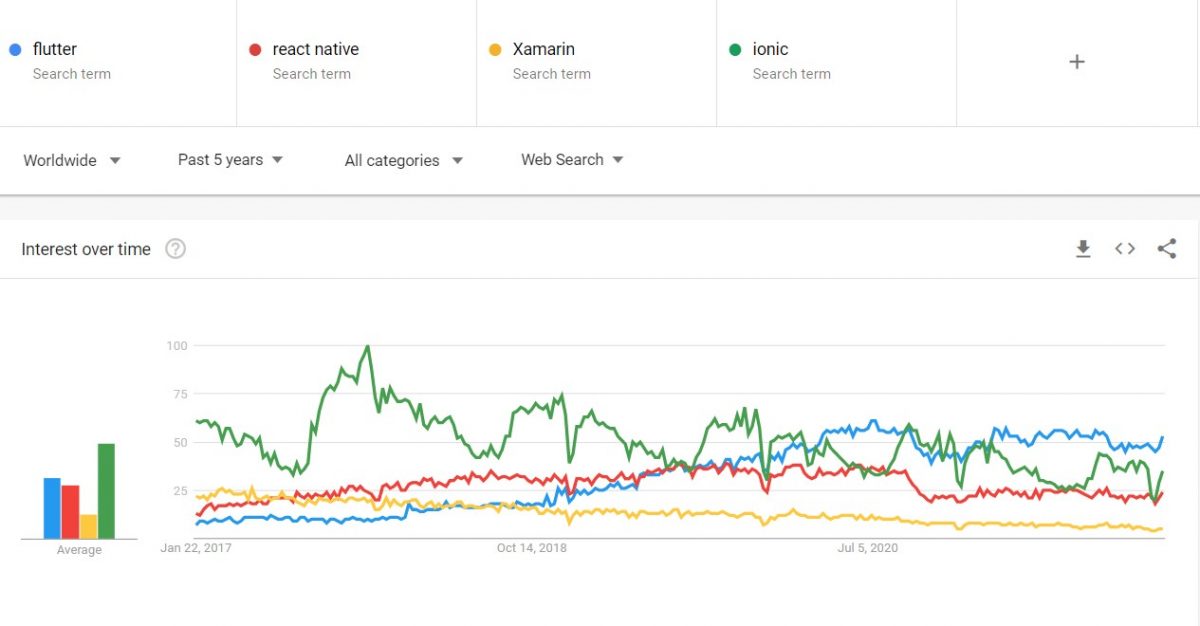The width and height of the screenshot is (1200, 626).
Task: Click the red react native color dot
Action: tap(256, 48)
